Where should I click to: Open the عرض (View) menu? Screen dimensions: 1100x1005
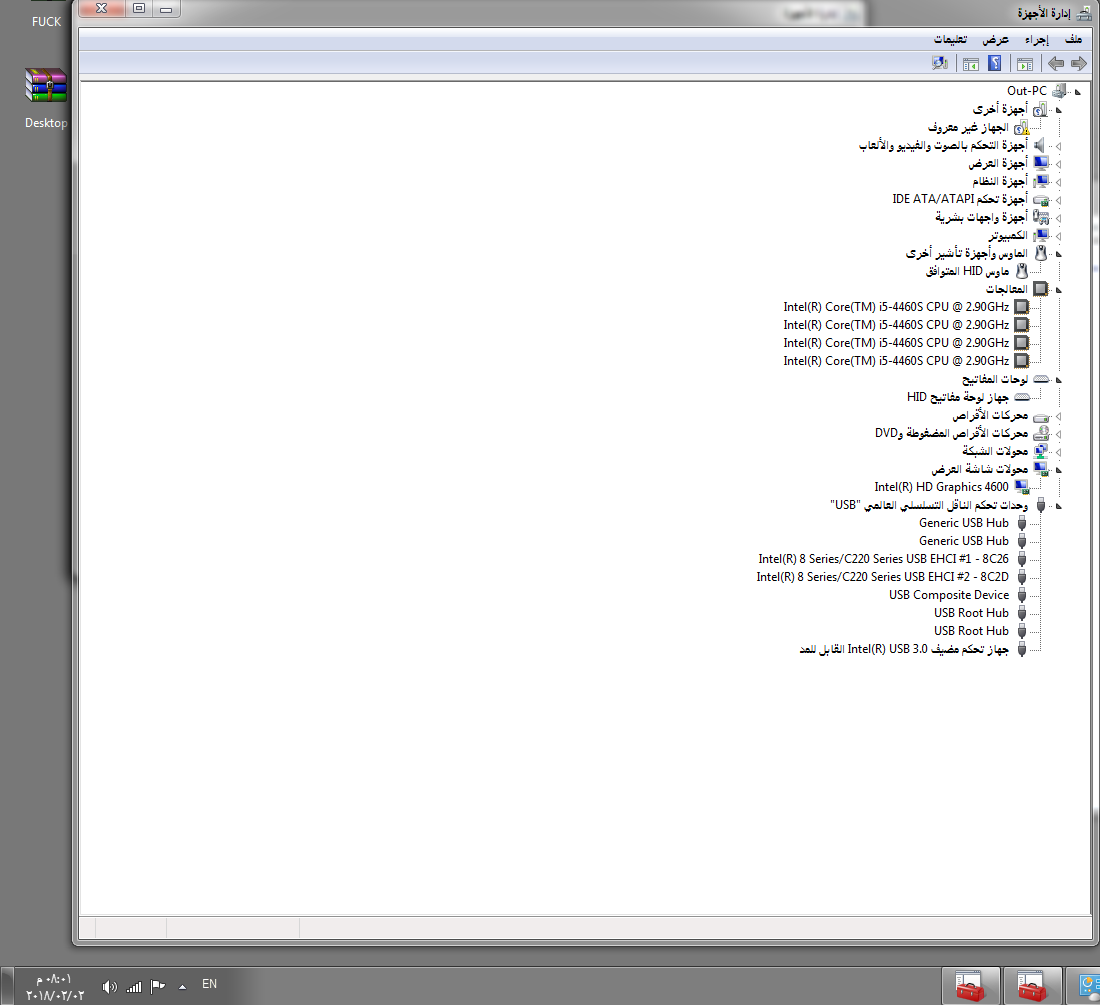tap(995, 39)
